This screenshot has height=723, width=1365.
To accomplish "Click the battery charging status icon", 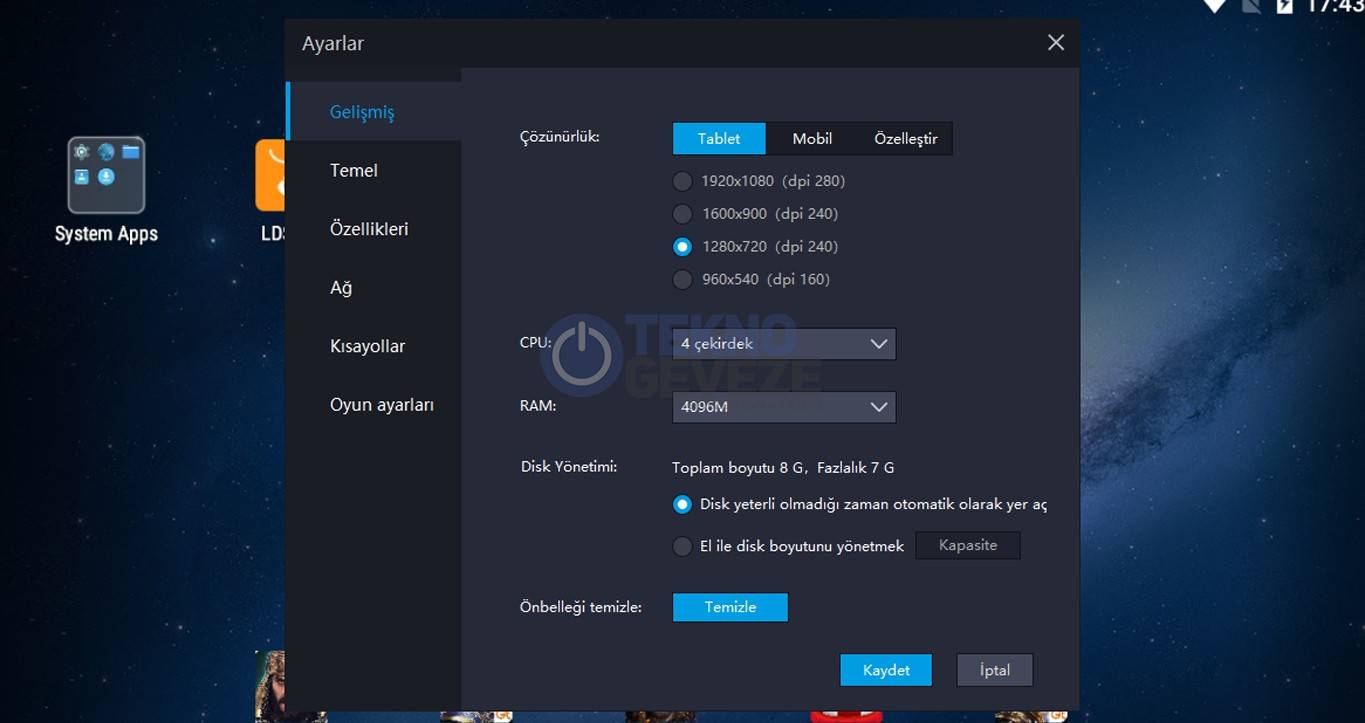I will tap(1285, 6).
